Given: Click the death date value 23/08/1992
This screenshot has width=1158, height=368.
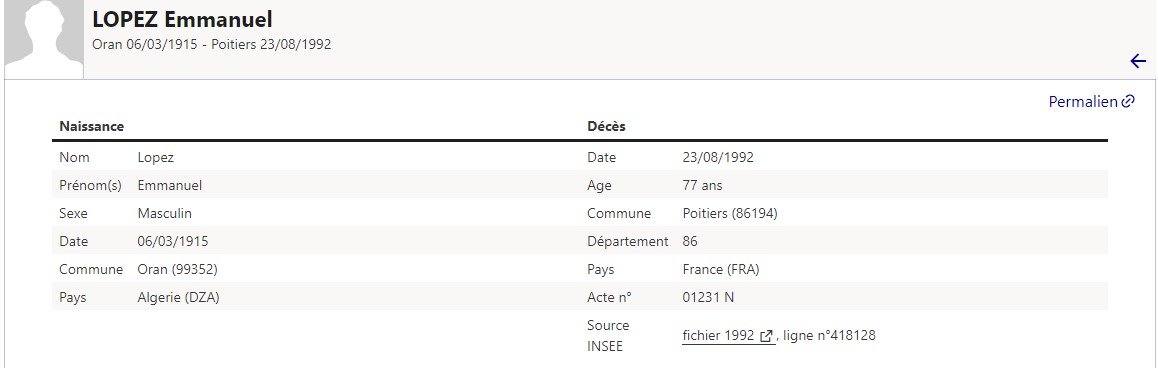Looking at the screenshot, I should (718, 157).
